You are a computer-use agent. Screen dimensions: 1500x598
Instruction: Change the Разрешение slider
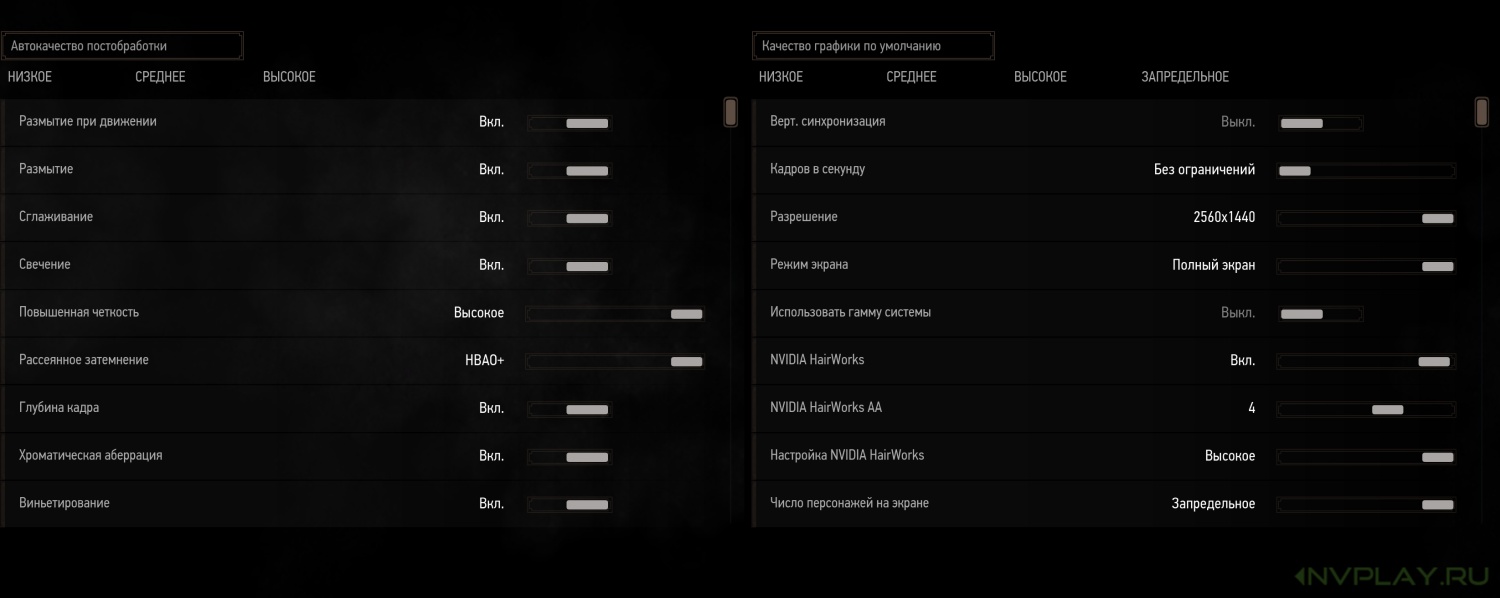click(x=1366, y=218)
